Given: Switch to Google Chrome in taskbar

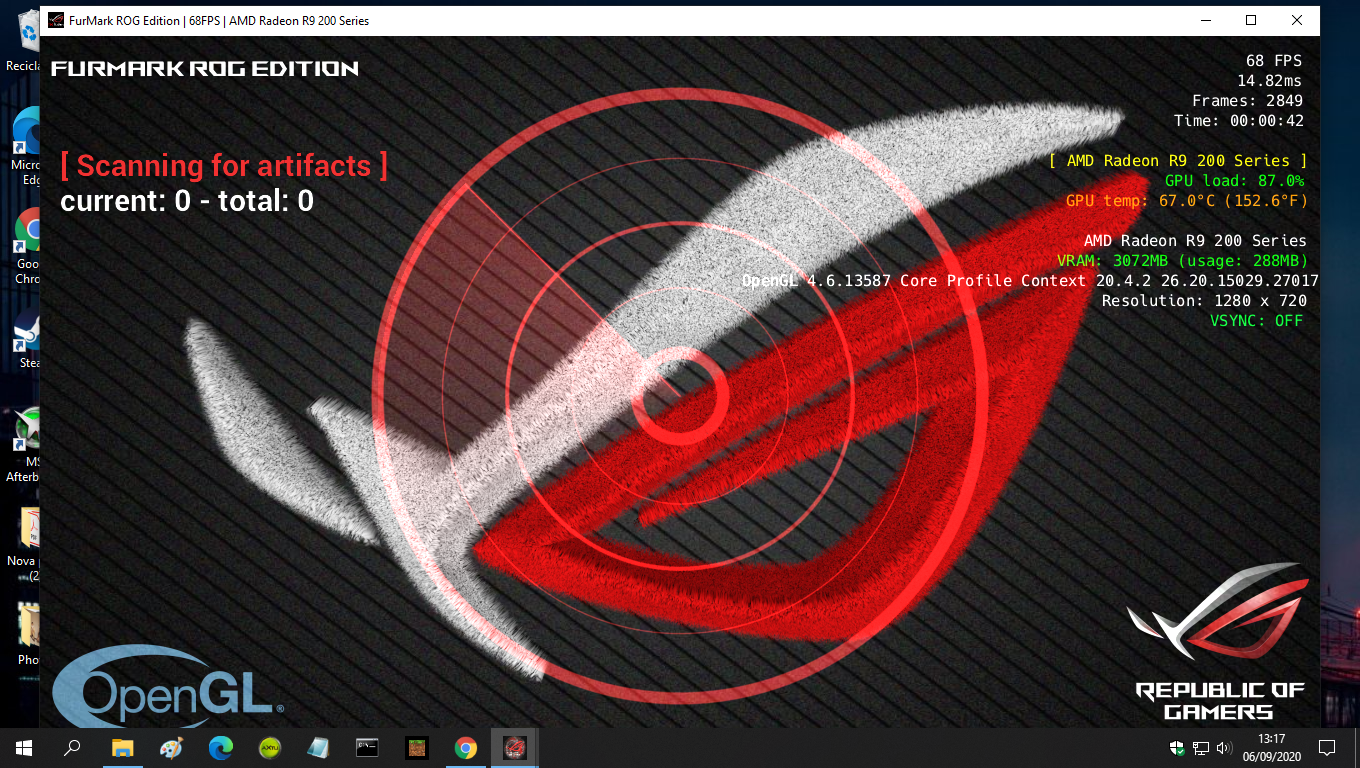Looking at the screenshot, I should click(465, 747).
